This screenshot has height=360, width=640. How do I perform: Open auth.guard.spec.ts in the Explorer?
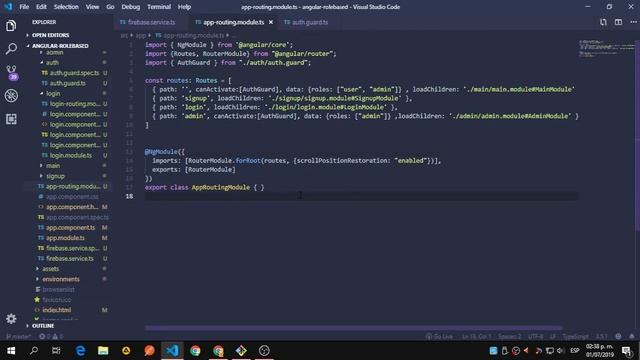[x=74, y=73]
